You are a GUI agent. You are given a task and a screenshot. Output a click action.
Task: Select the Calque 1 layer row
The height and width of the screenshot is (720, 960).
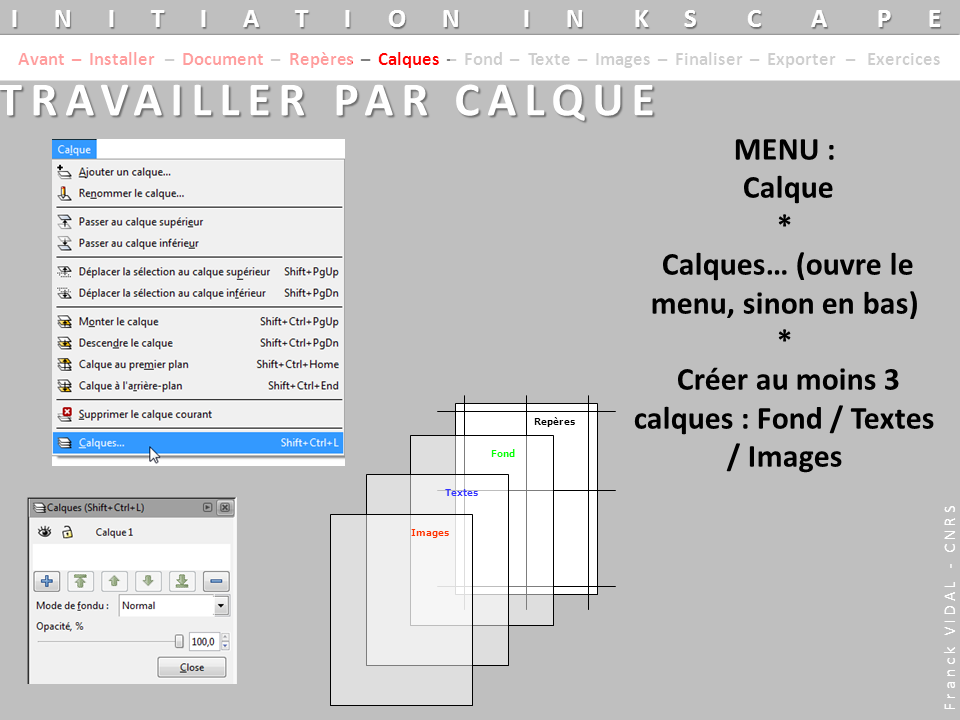point(131,532)
